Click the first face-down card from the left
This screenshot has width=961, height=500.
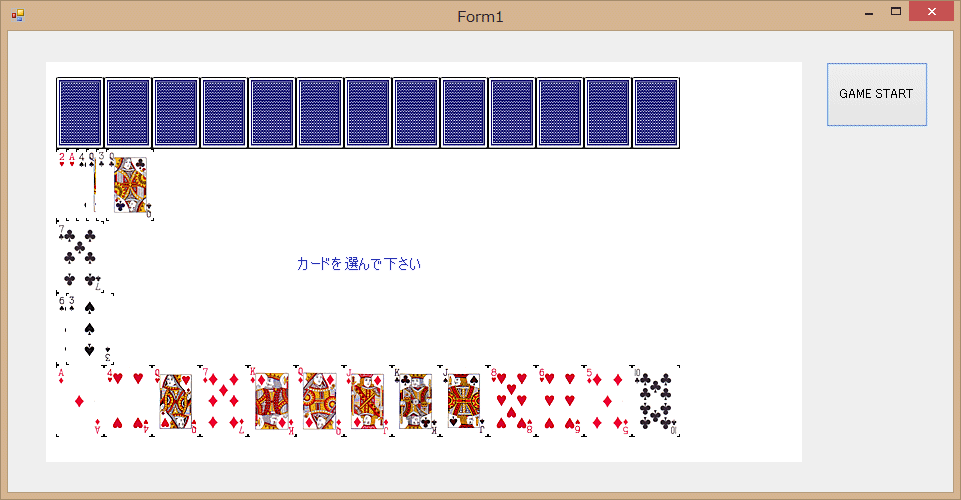(x=80, y=113)
